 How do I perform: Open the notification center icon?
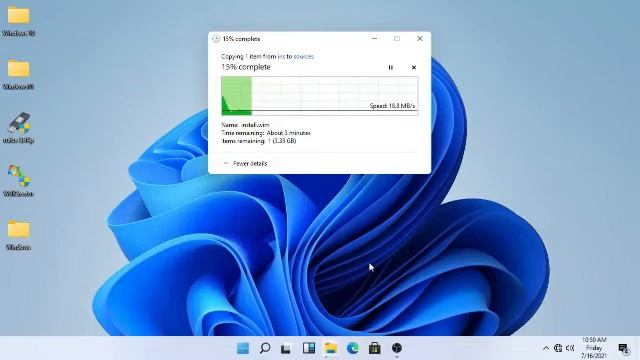[623, 349]
